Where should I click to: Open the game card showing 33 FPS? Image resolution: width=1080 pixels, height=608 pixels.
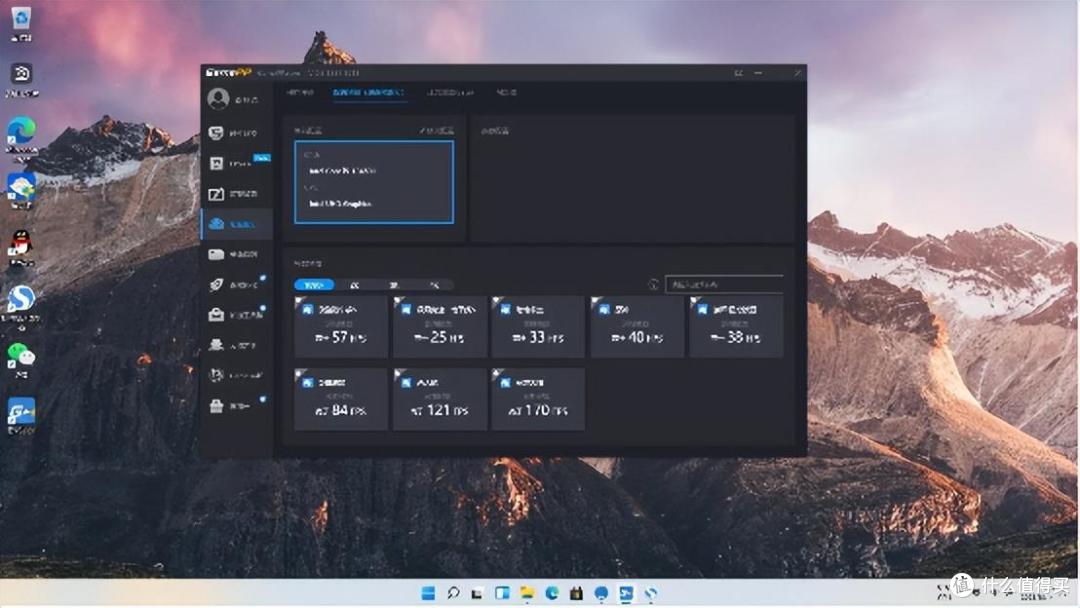click(538, 327)
